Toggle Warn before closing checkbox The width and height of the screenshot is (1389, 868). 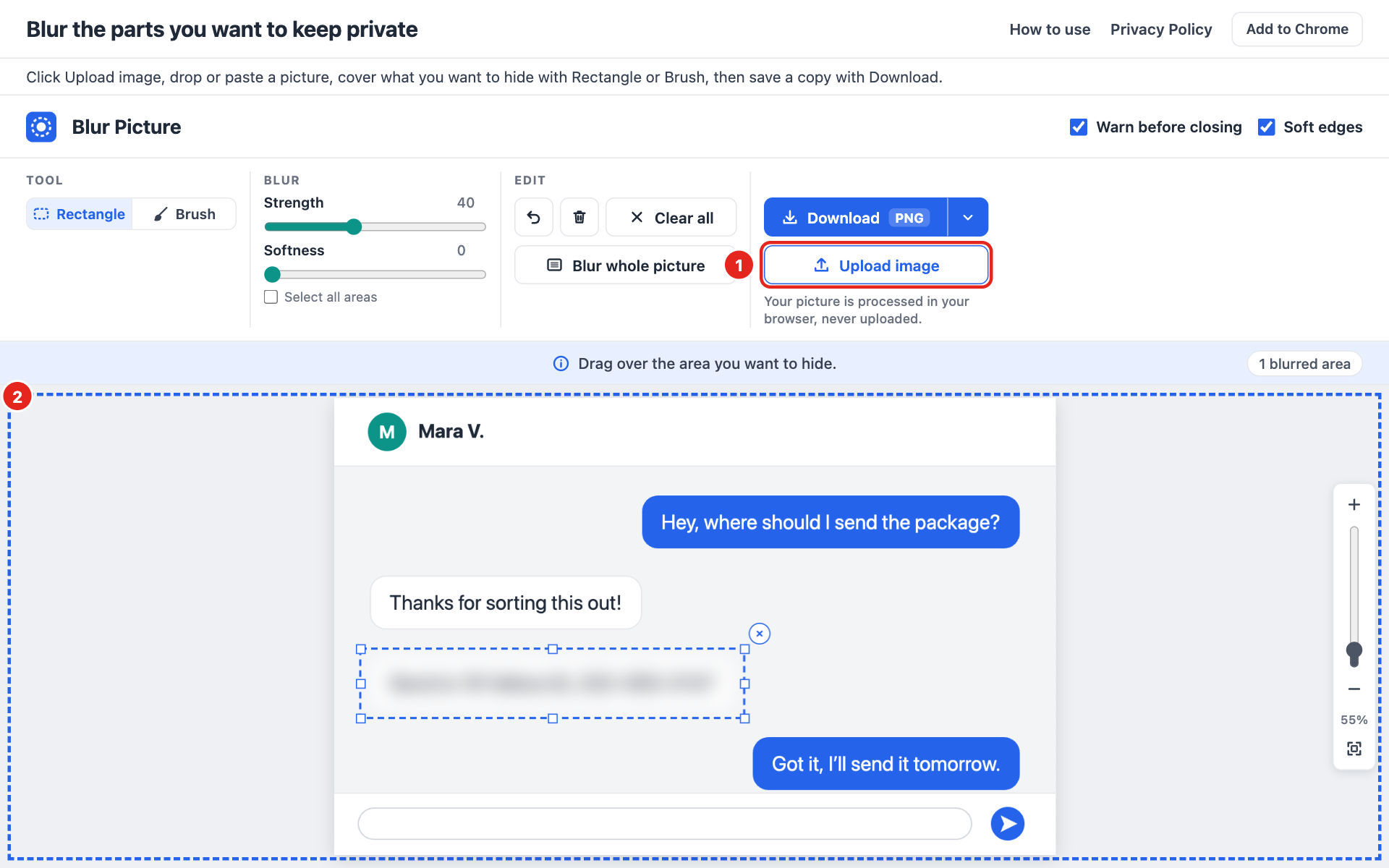tap(1079, 127)
